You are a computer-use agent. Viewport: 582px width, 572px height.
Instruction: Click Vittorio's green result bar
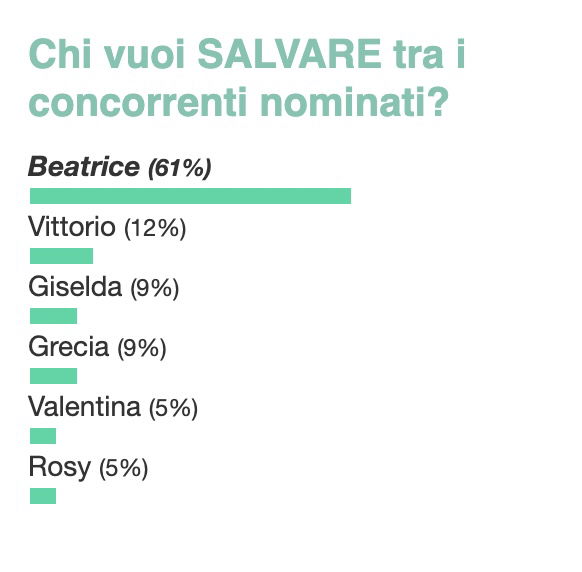pyautogui.click(x=61, y=256)
